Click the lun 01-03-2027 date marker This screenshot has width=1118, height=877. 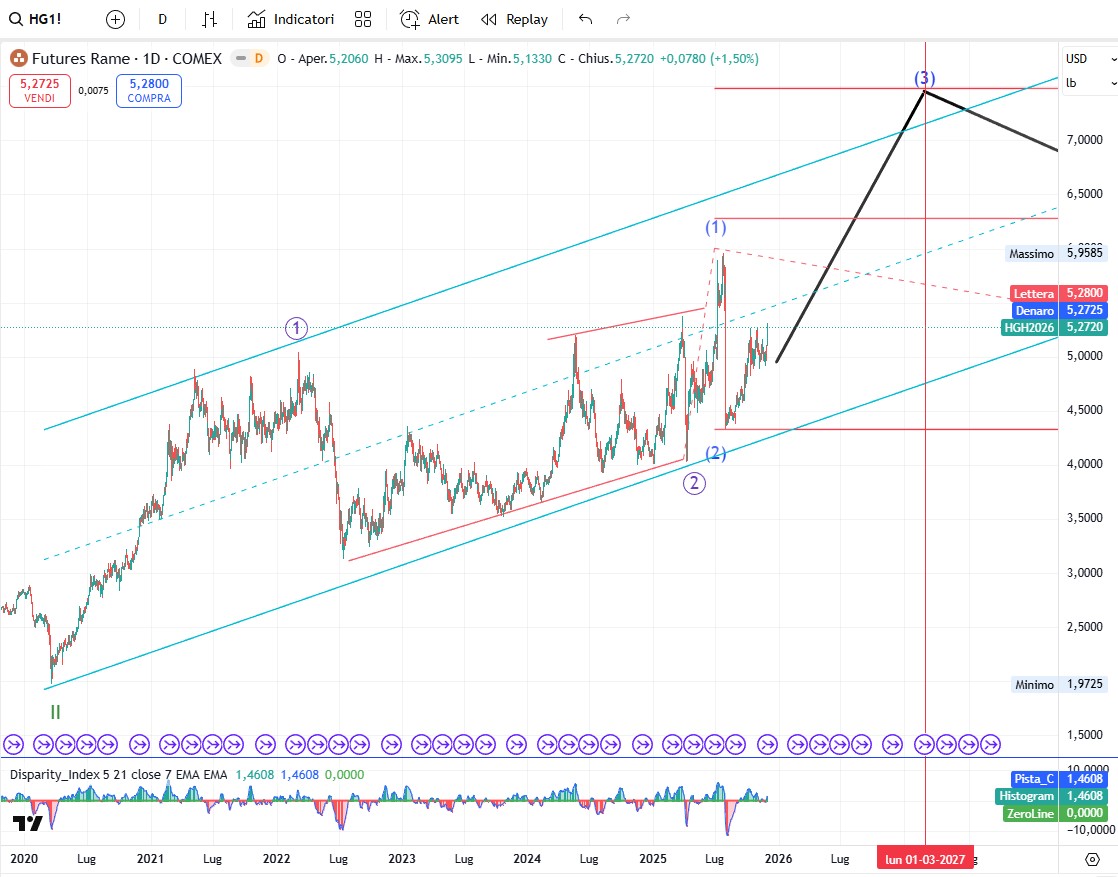click(x=925, y=859)
